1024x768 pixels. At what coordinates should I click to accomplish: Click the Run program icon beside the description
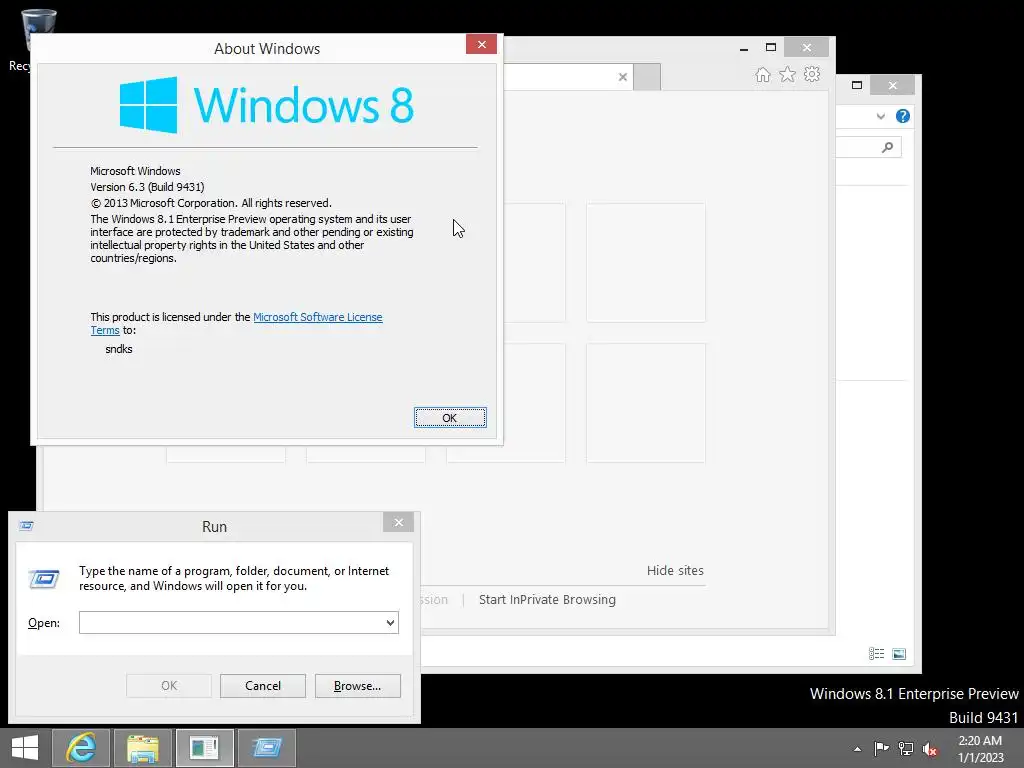44,579
